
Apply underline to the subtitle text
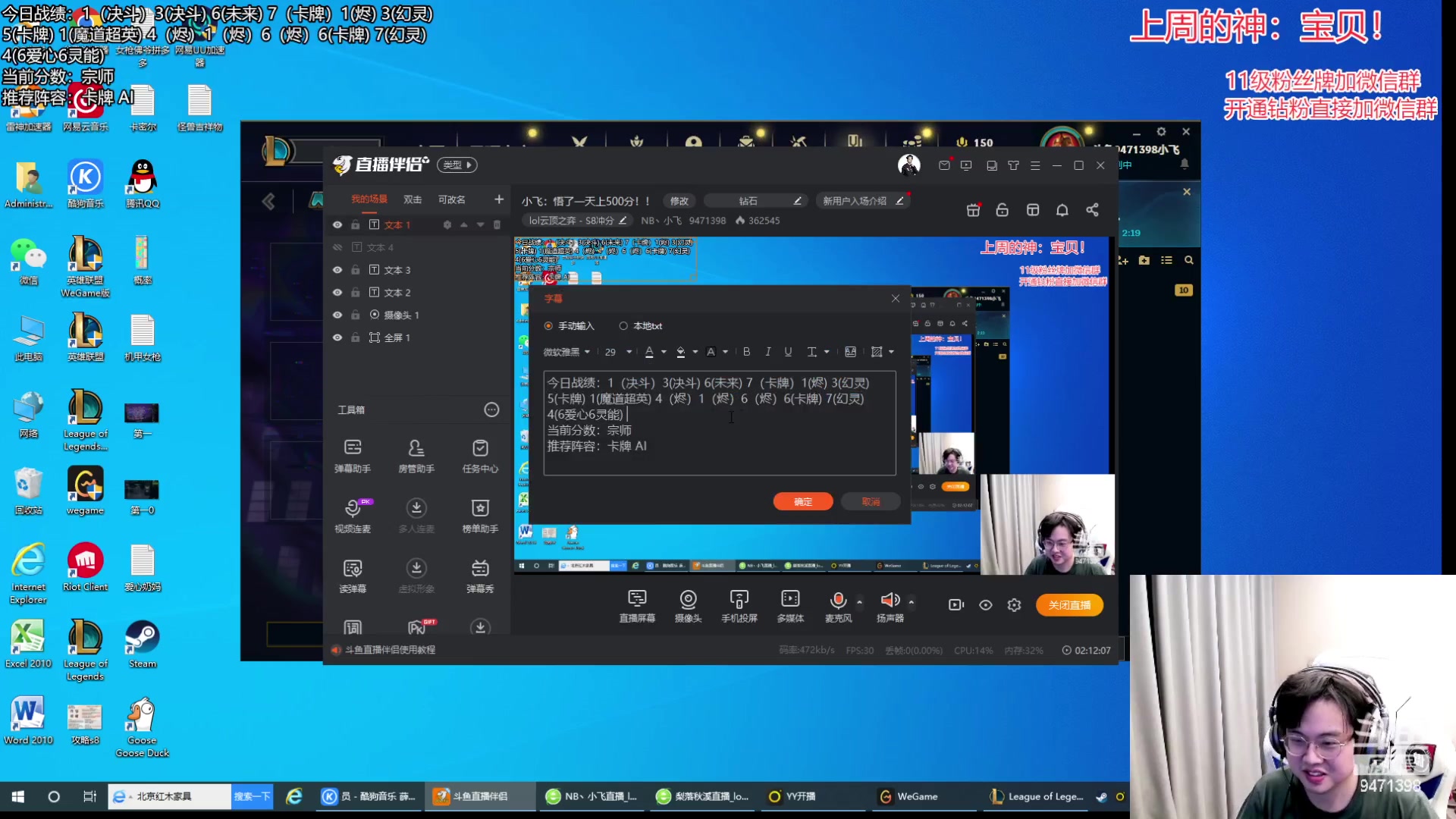coord(788,351)
